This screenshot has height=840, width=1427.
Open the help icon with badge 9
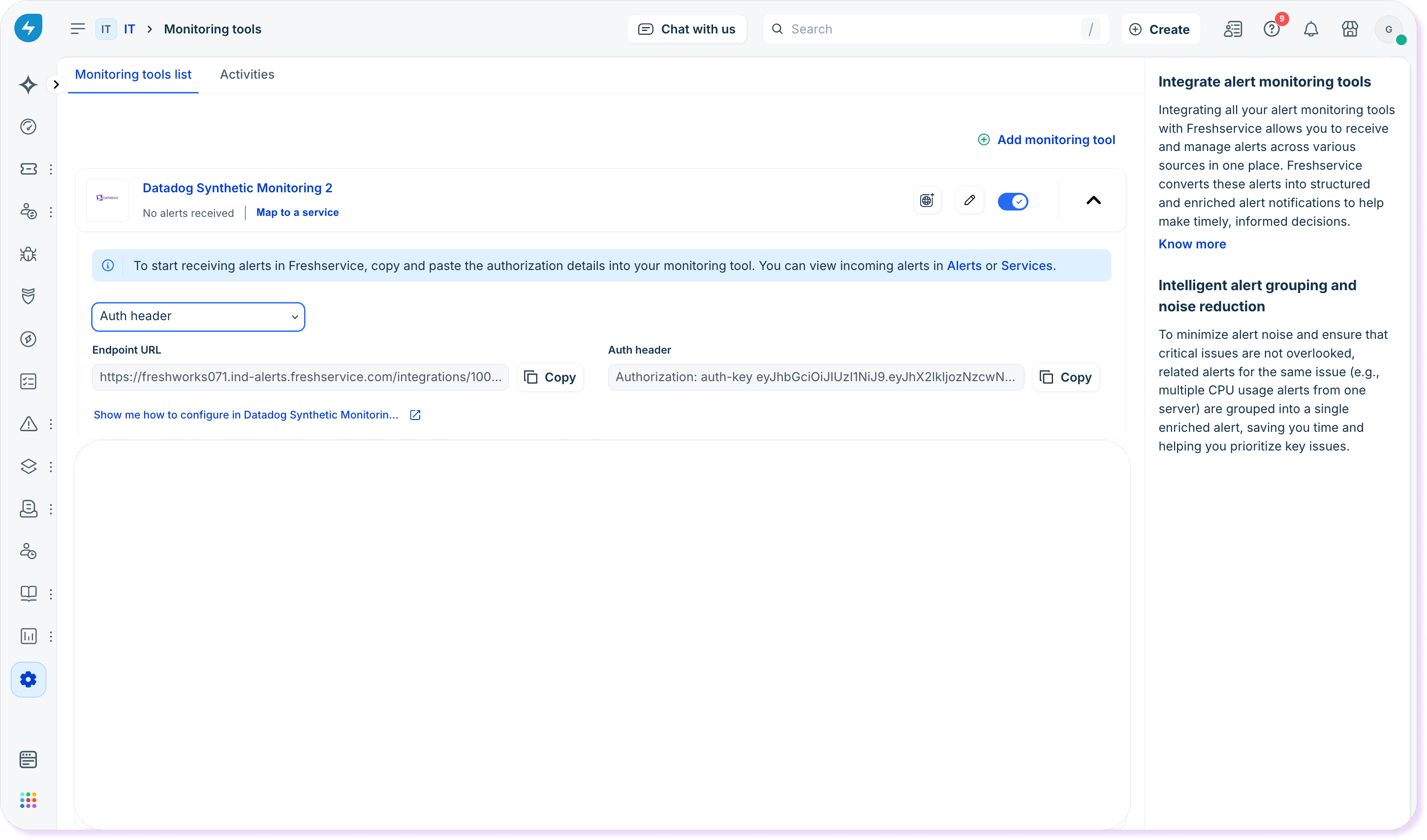tap(1272, 30)
